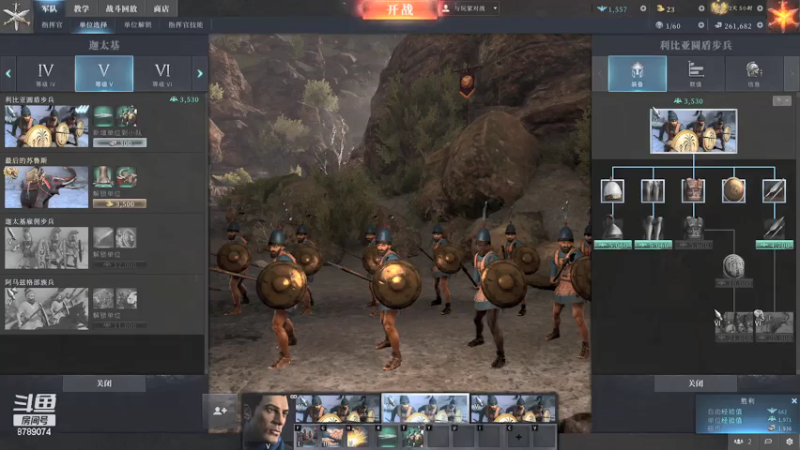Image resolution: width=800 pixels, height=450 pixels.
Task: Select the upgrade helmet icon in the second row
Action: pos(612,228)
